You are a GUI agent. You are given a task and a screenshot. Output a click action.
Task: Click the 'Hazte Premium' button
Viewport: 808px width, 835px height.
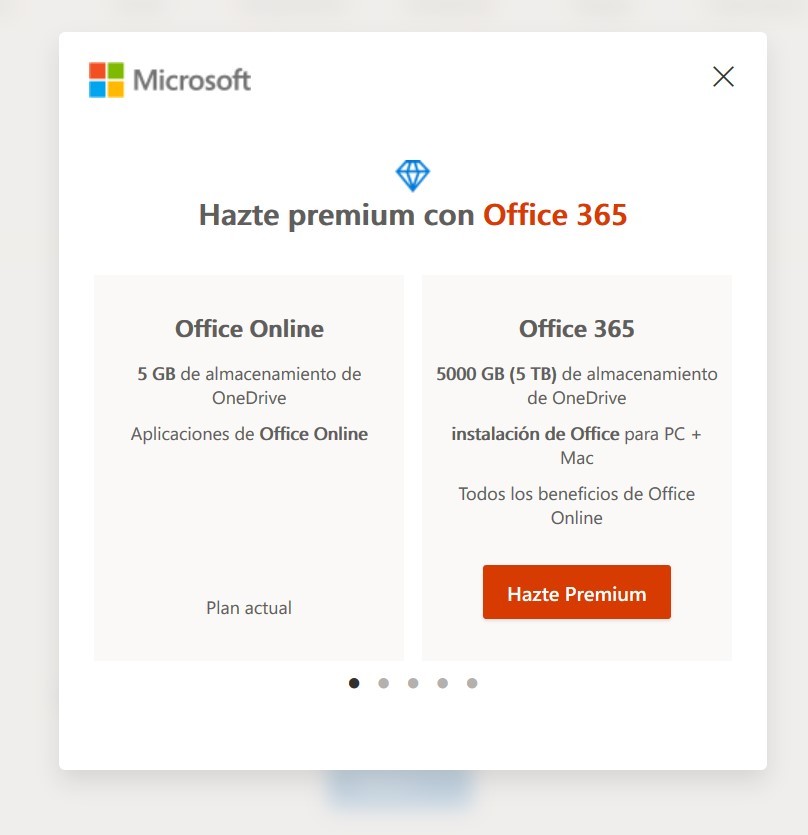click(577, 592)
